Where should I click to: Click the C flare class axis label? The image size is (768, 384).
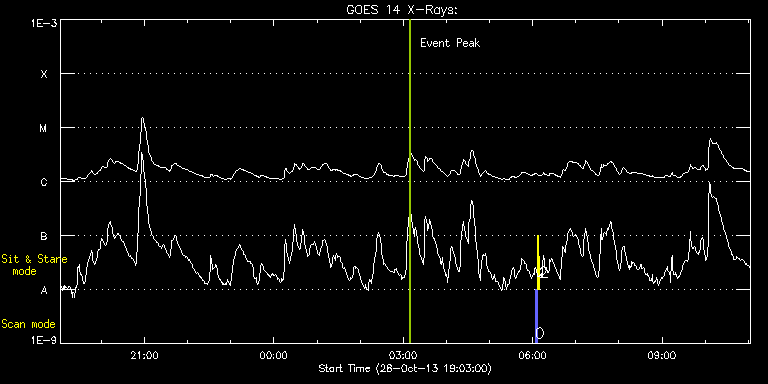point(44,182)
